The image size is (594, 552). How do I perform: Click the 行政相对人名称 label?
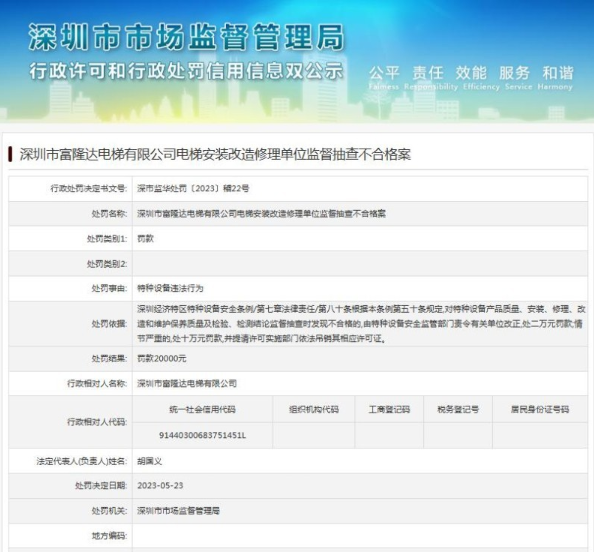(97, 383)
